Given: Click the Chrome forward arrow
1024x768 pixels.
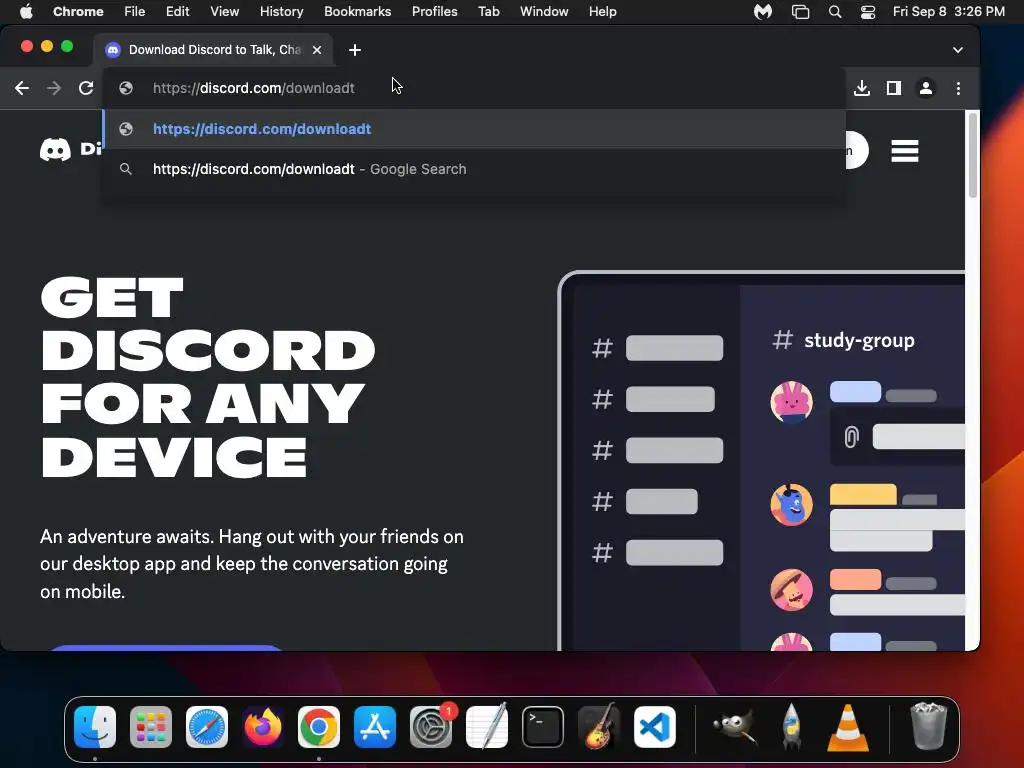Looking at the screenshot, I should (54, 88).
